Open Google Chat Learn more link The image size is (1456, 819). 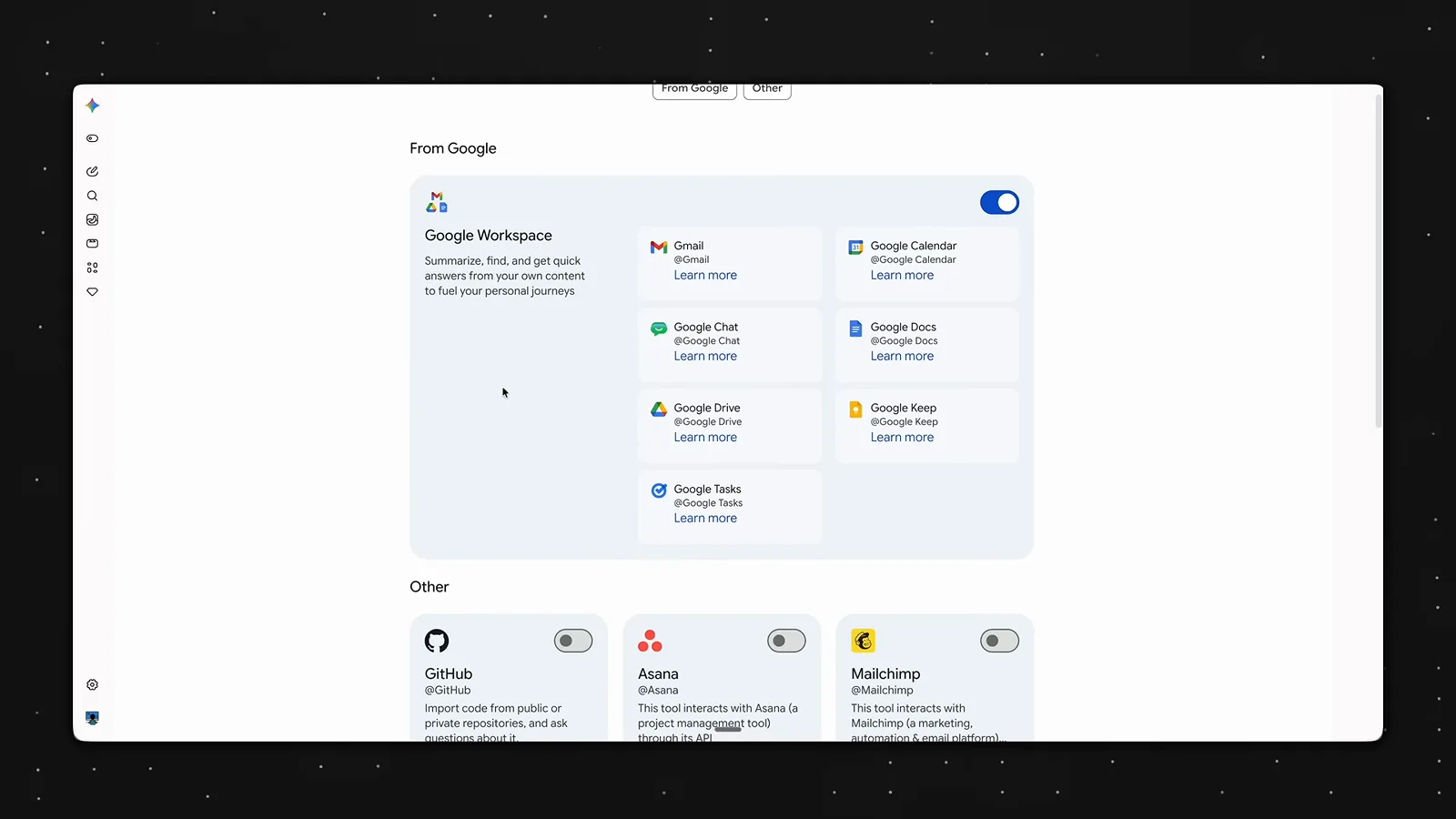[x=705, y=356]
